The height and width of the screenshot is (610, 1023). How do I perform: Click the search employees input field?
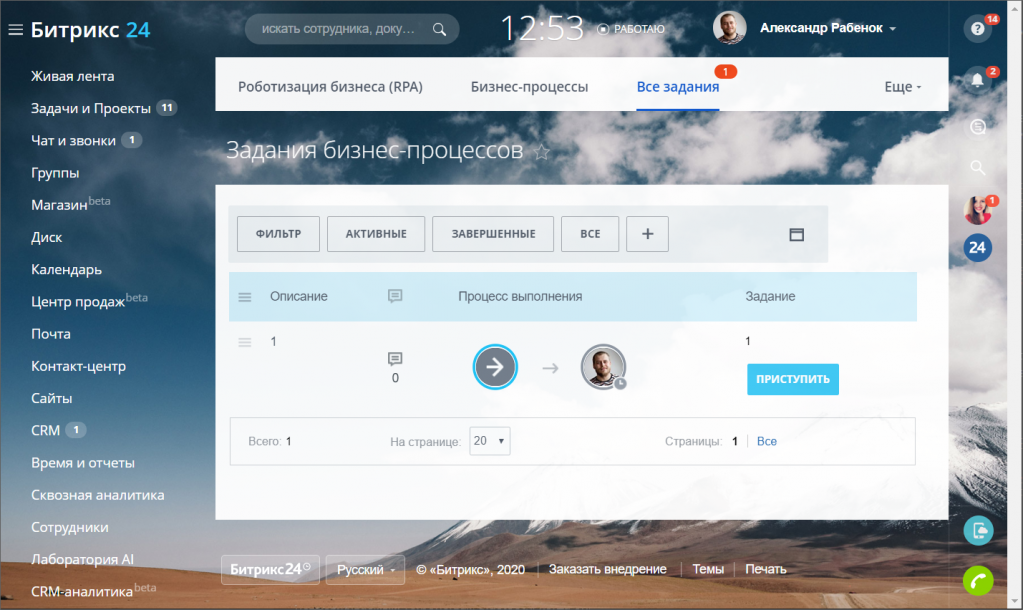coord(340,29)
